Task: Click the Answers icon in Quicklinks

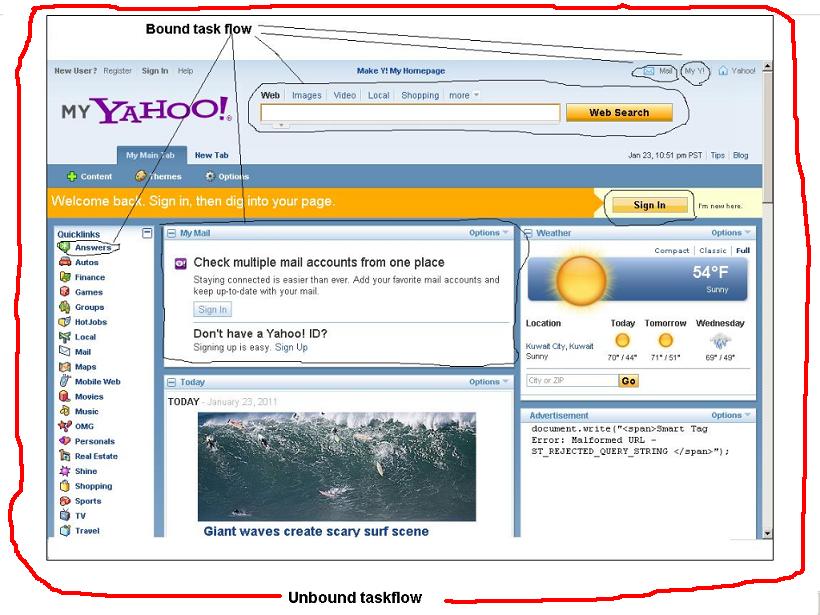Action: tap(64, 247)
